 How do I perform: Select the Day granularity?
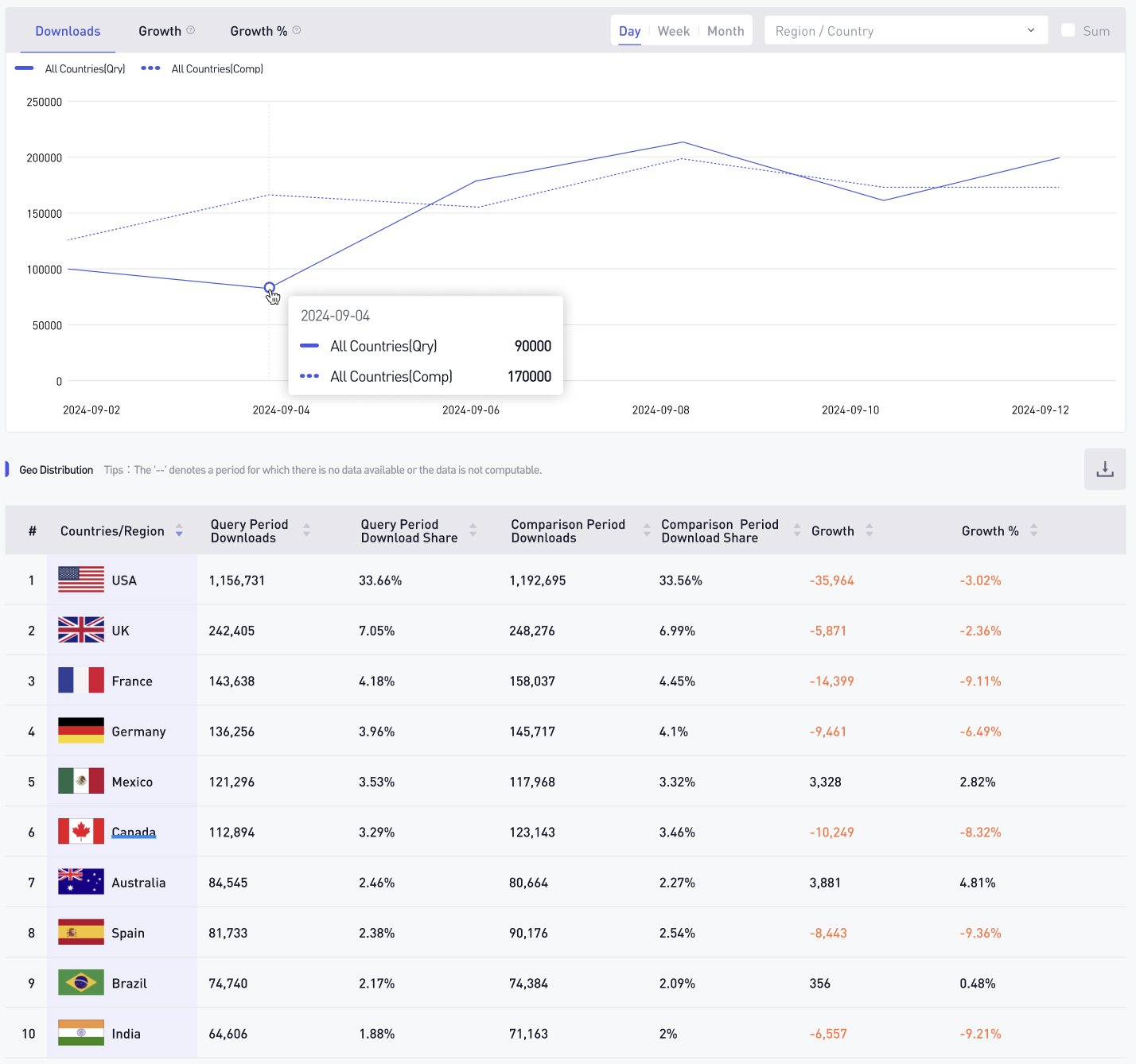[x=630, y=31]
